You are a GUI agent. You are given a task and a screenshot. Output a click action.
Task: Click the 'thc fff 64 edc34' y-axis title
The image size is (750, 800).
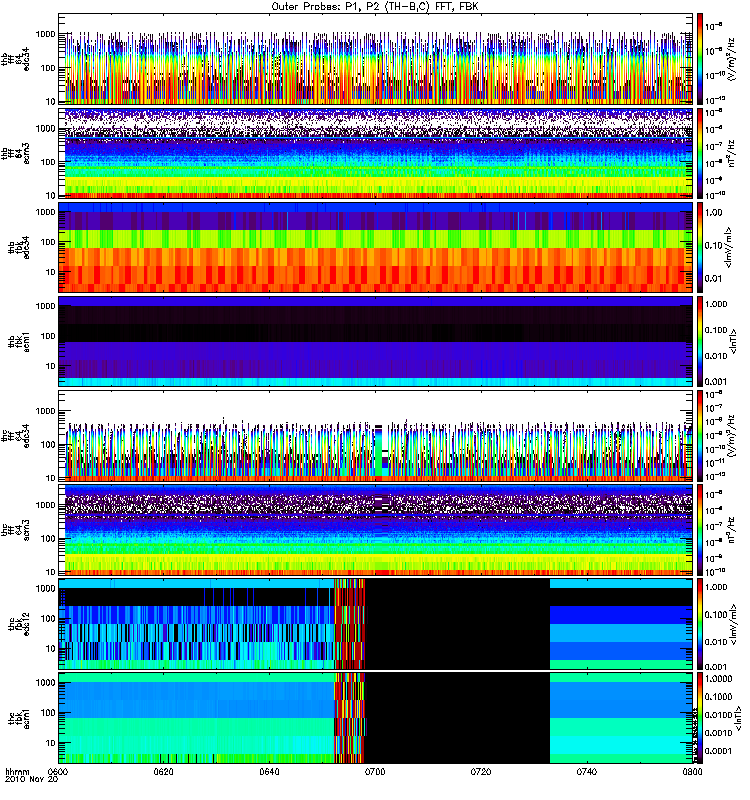tap(16, 436)
